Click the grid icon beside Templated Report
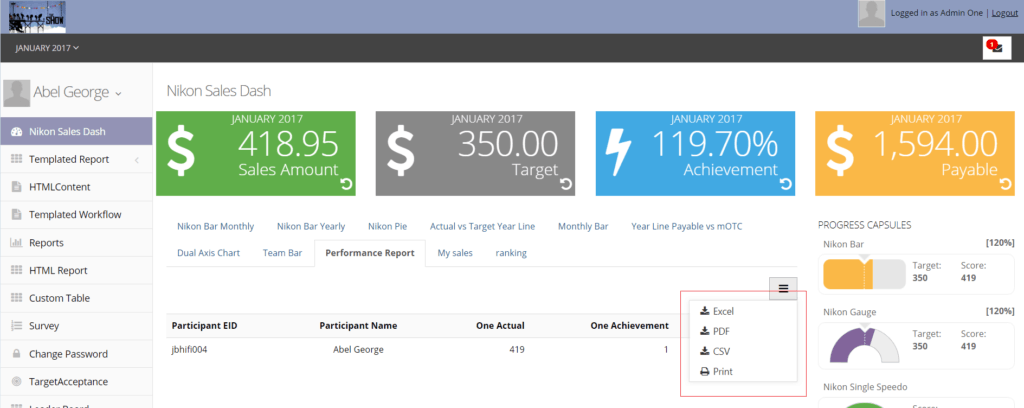Viewport: 1024px width, 408px height. coord(17,159)
